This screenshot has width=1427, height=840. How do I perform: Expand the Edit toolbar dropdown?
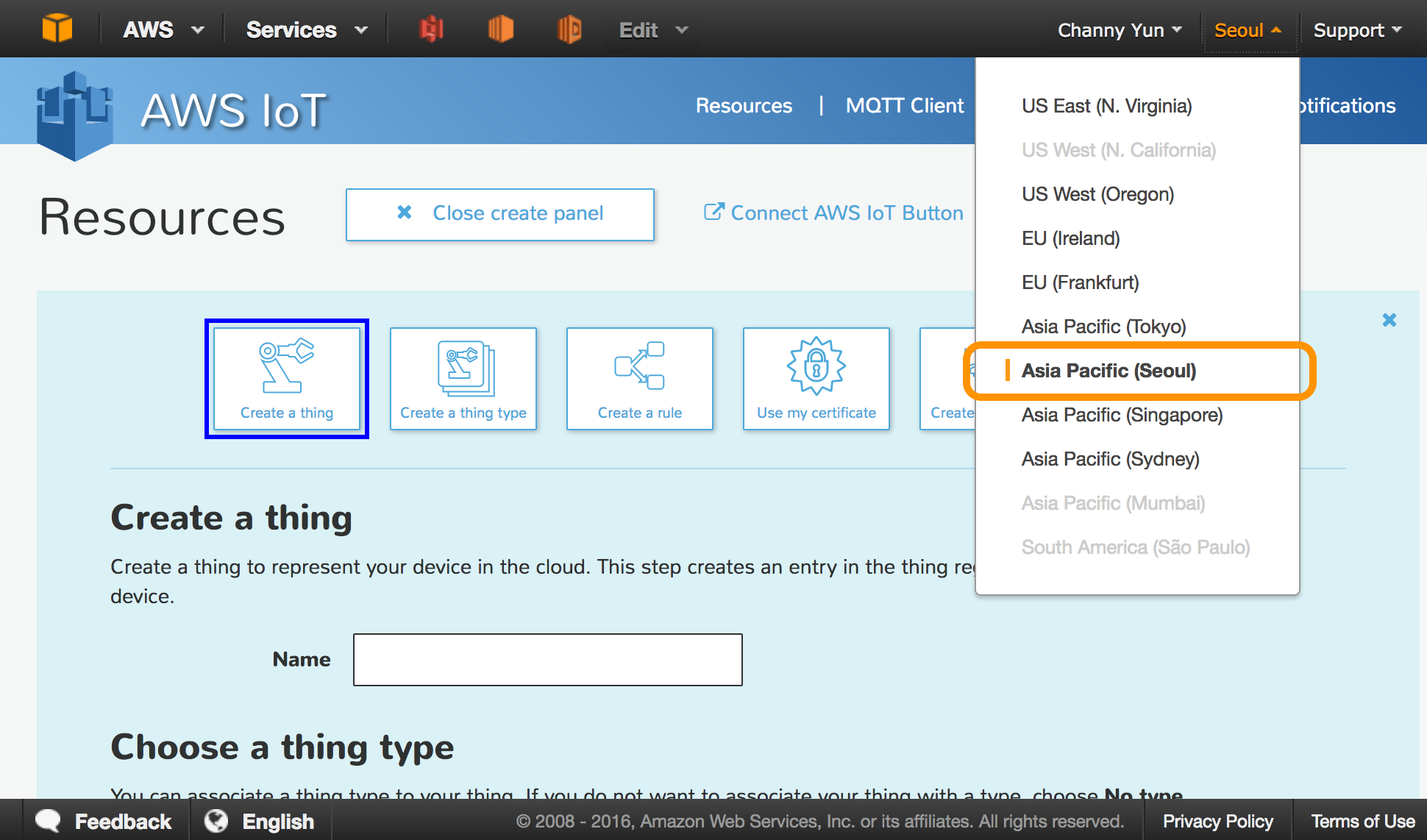click(653, 30)
